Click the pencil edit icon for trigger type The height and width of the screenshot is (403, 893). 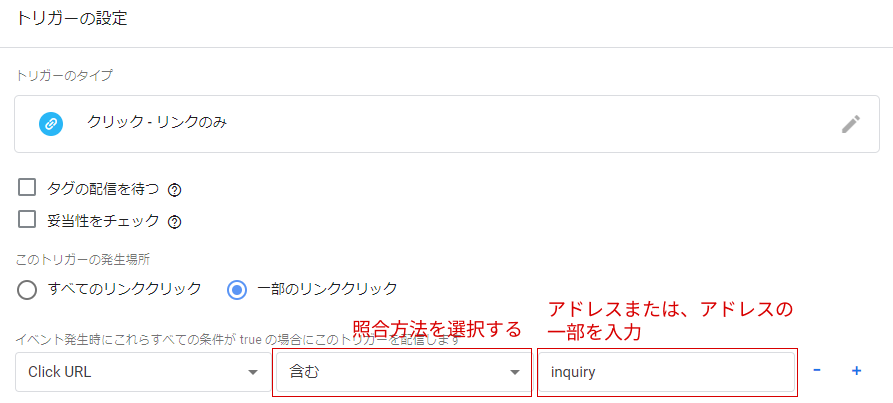pyautogui.click(x=850, y=124)
